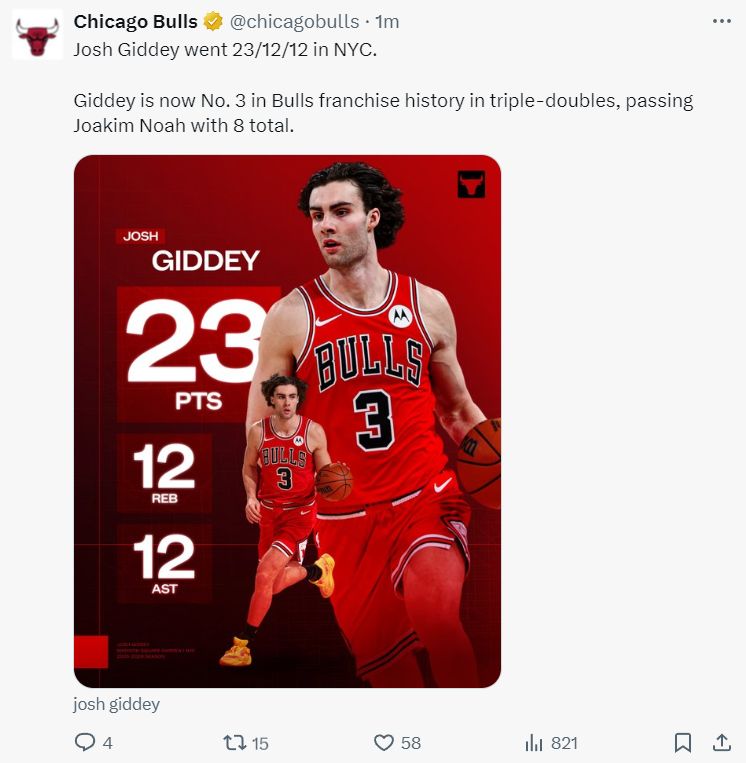Repost the tweet using retweet icon
The height and width of the screenshot is (763, 746).
tap(234, 743)
